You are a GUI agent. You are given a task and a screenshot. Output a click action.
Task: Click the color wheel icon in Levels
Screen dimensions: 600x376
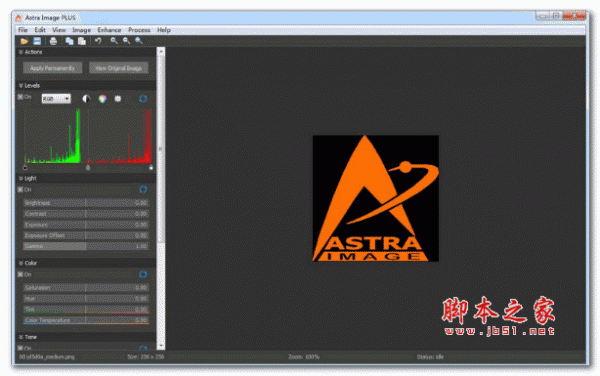click(102, 99)
